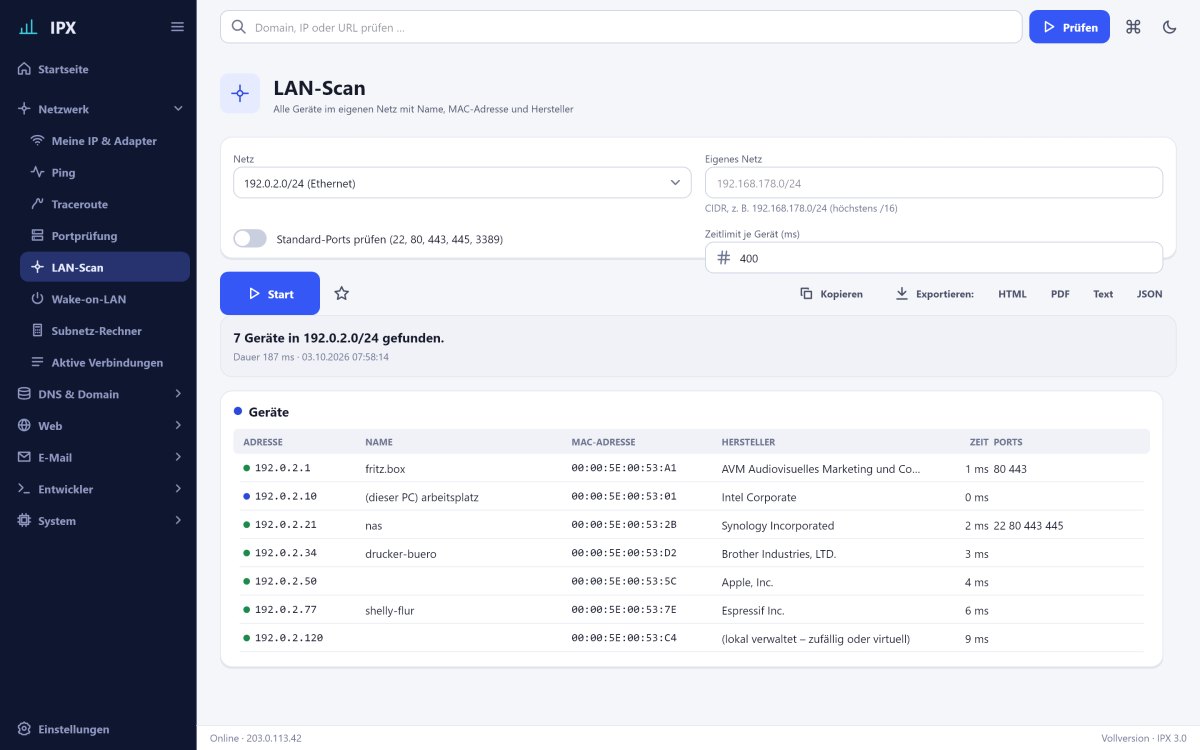
Task: Click the copy icon beside Kopieren
Action: (x=806, y=294)
